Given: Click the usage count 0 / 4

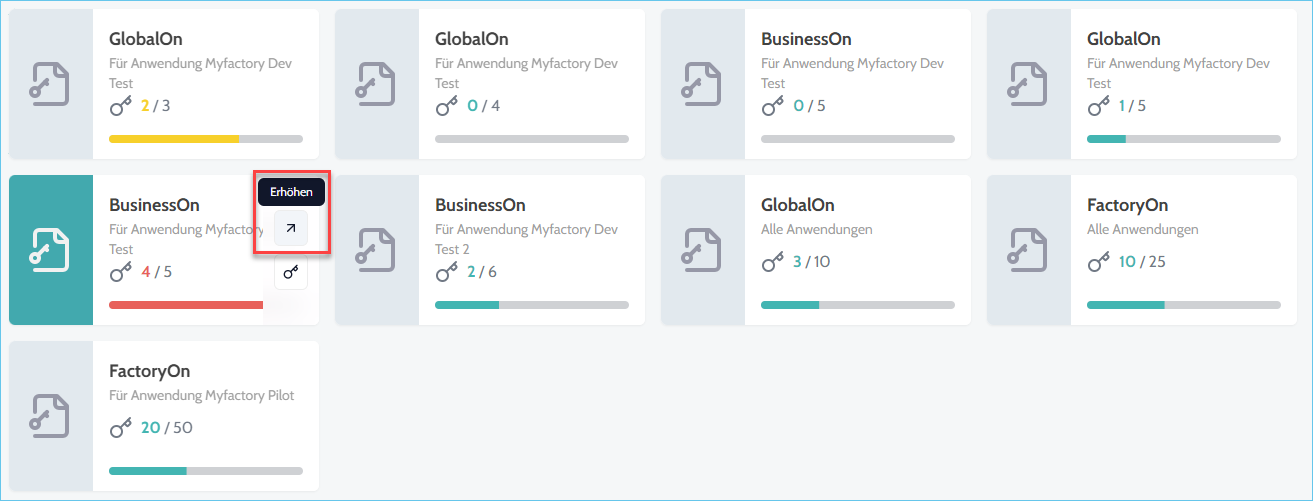Looking at the screenshot, I should click(483, 105).
